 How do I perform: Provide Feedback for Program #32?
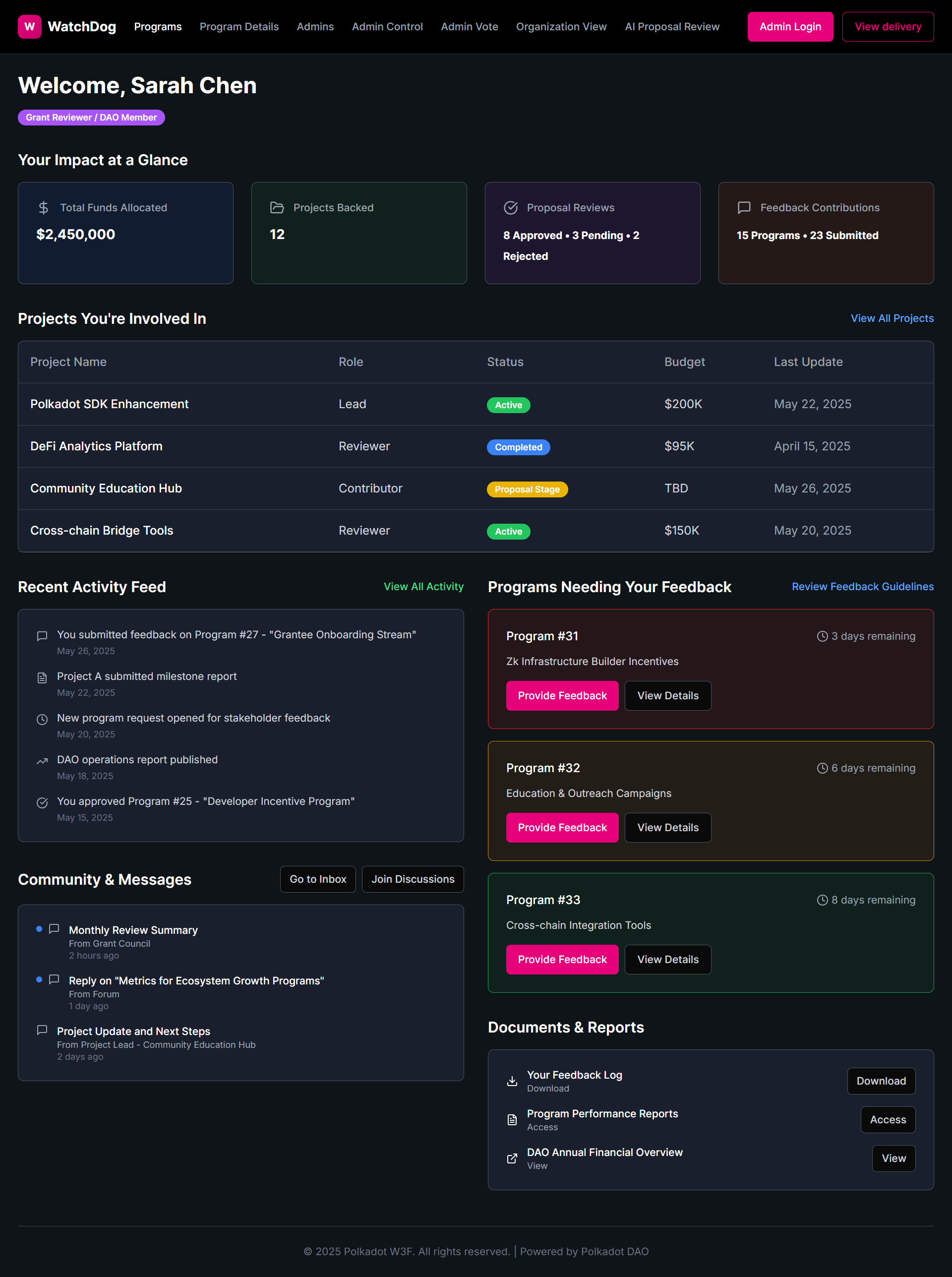coord(562,828)
